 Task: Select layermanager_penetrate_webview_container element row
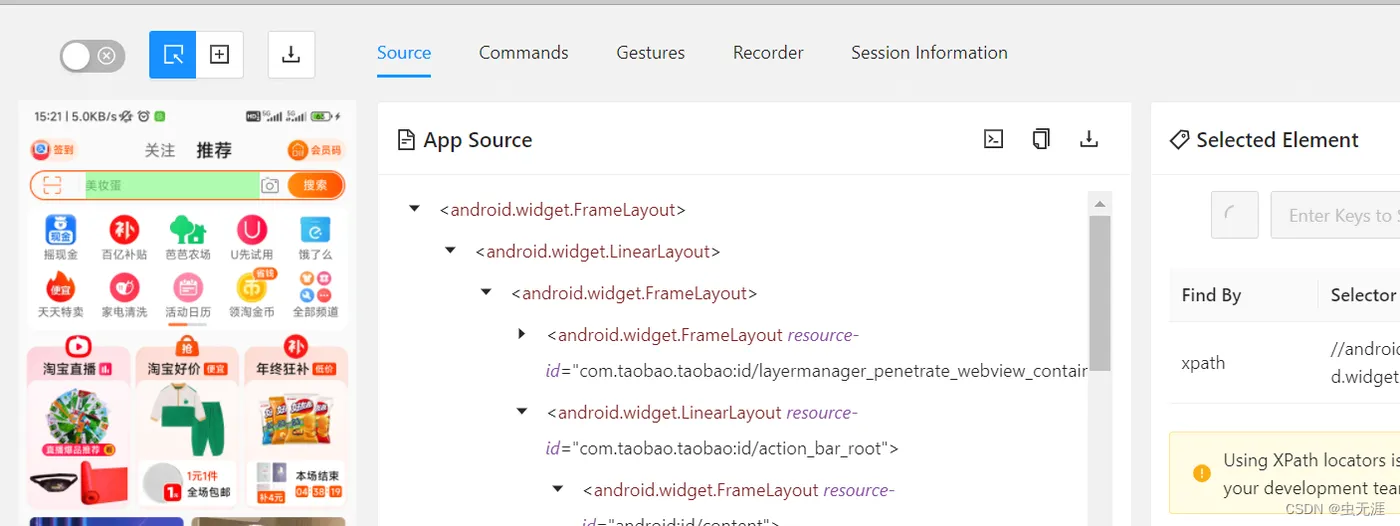817,352
